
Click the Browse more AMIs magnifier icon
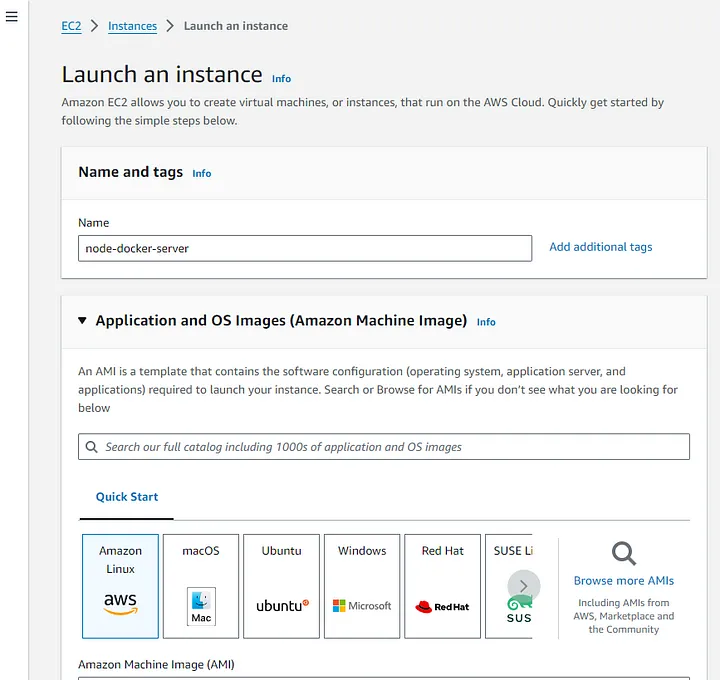pyautogui.click(x=624, y=553)
